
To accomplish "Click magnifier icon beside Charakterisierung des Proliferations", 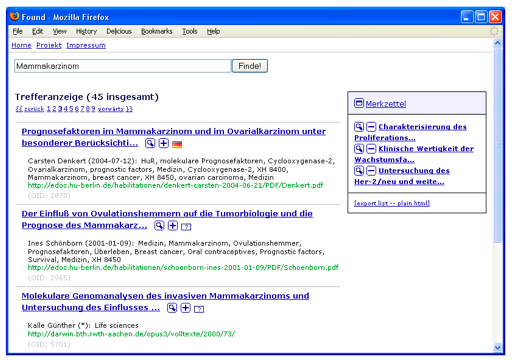I will pyautogui.click(x=359, y=127).
